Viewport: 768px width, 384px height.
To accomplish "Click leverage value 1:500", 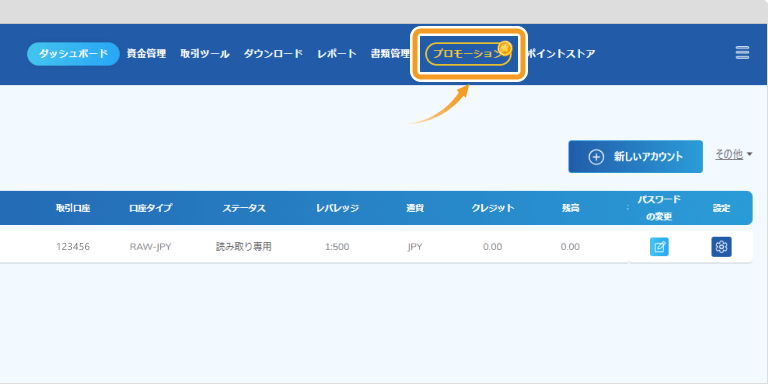I will pos(337,247).
